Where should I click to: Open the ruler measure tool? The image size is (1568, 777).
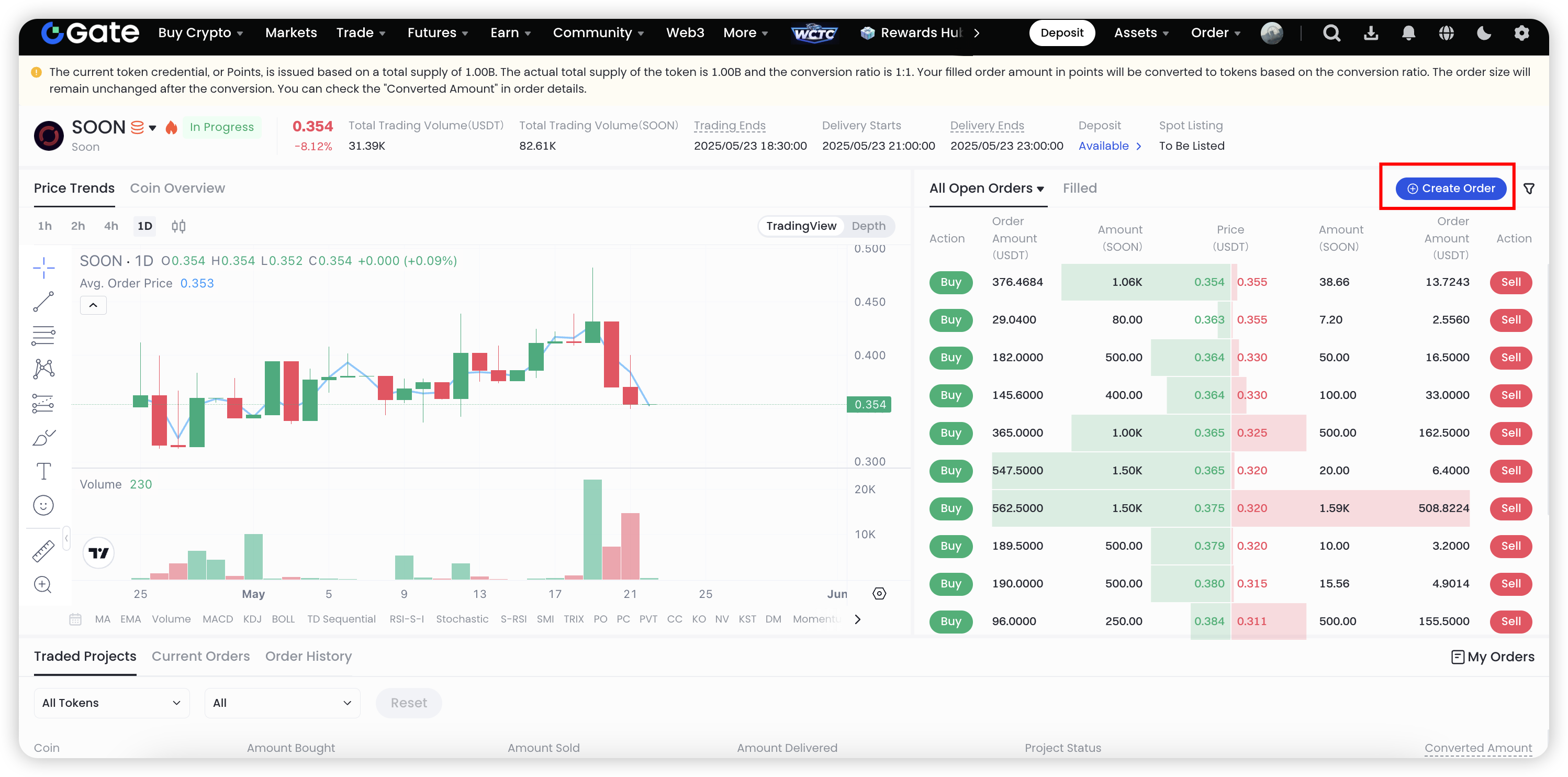(44, 551)
